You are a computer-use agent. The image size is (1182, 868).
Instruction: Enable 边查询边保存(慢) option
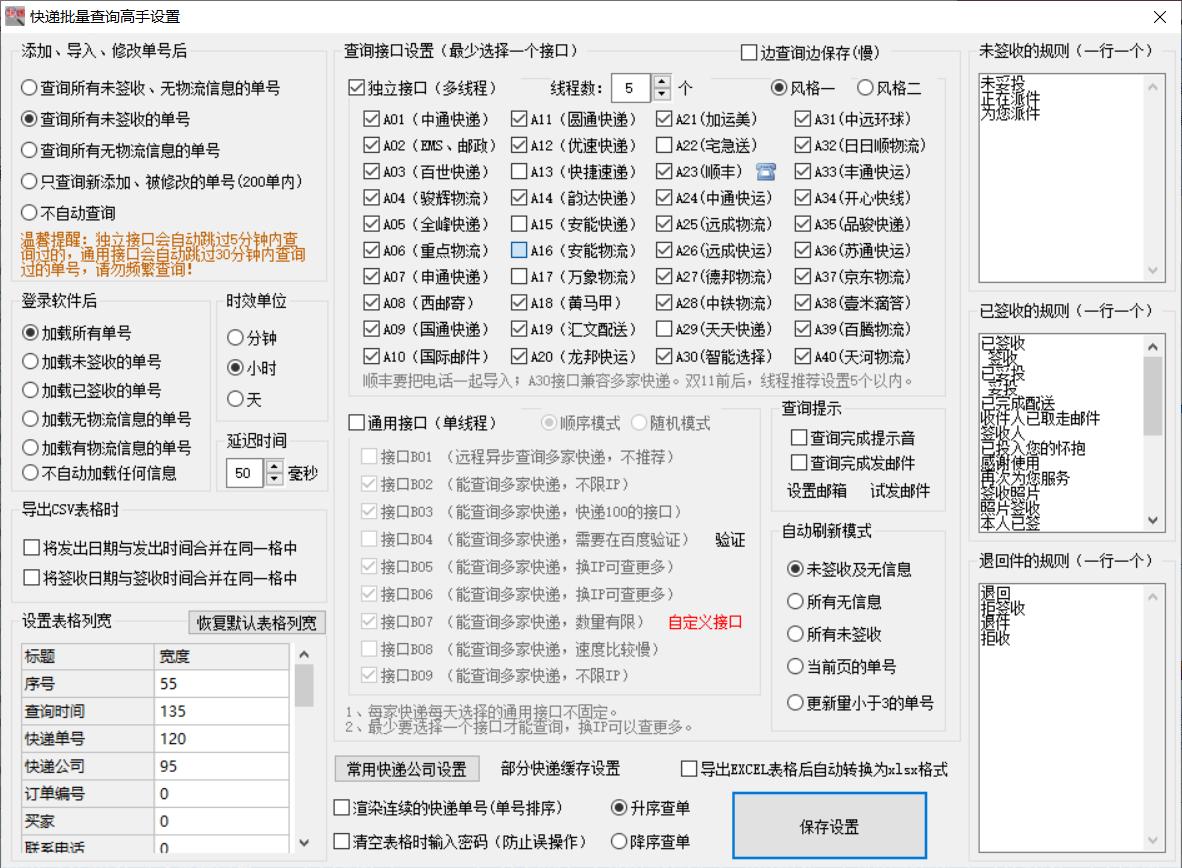coord(747,52)
